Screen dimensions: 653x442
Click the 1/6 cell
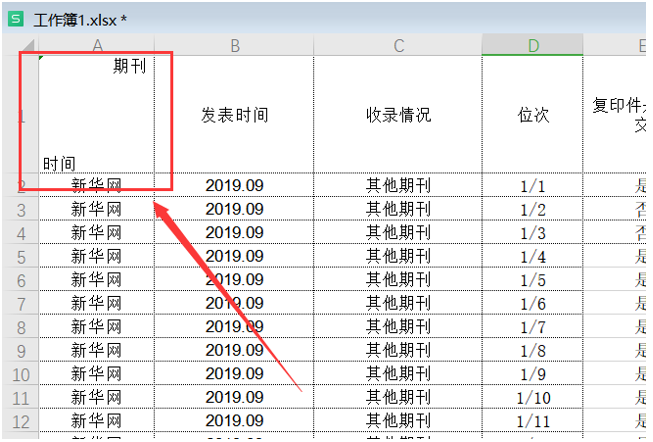[533, 303]
